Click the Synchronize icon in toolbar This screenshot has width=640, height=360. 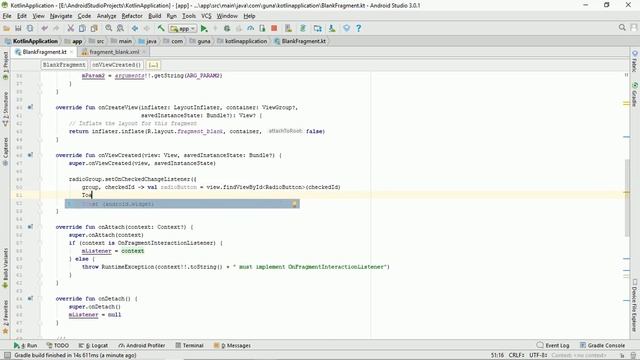coord(30,28)
